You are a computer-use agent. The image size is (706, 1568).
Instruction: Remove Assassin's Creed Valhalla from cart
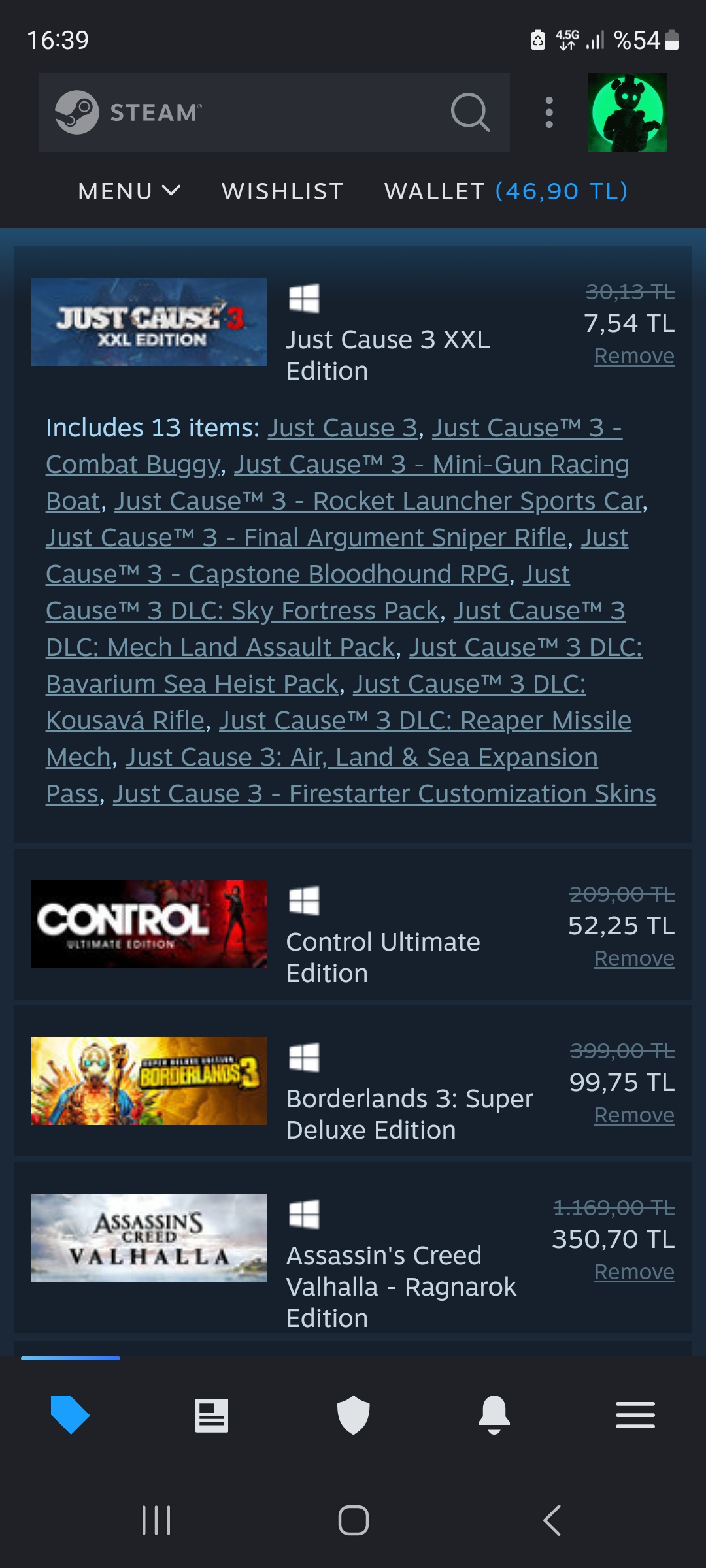pos(633,1271)
